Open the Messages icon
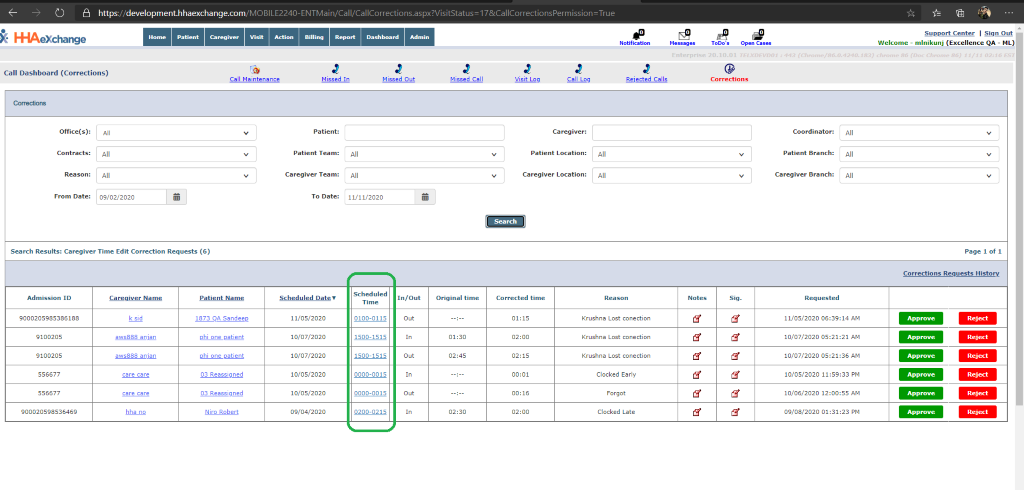1024x490 pixels. click(x=682, y=35)
